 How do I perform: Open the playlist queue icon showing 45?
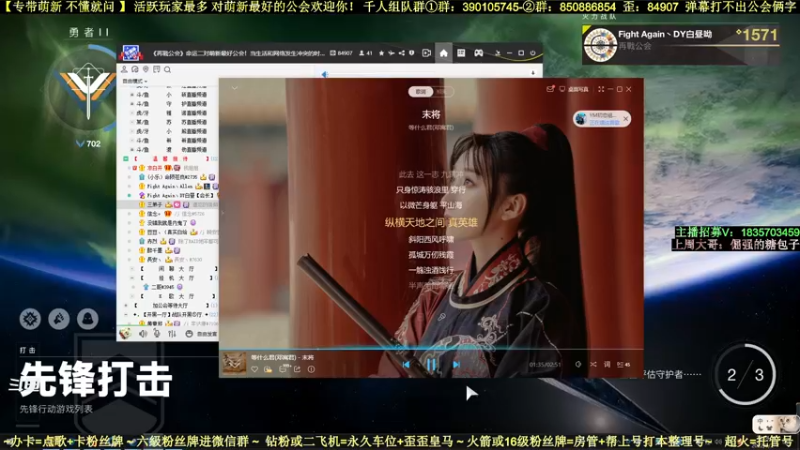(x=623, y=364)
